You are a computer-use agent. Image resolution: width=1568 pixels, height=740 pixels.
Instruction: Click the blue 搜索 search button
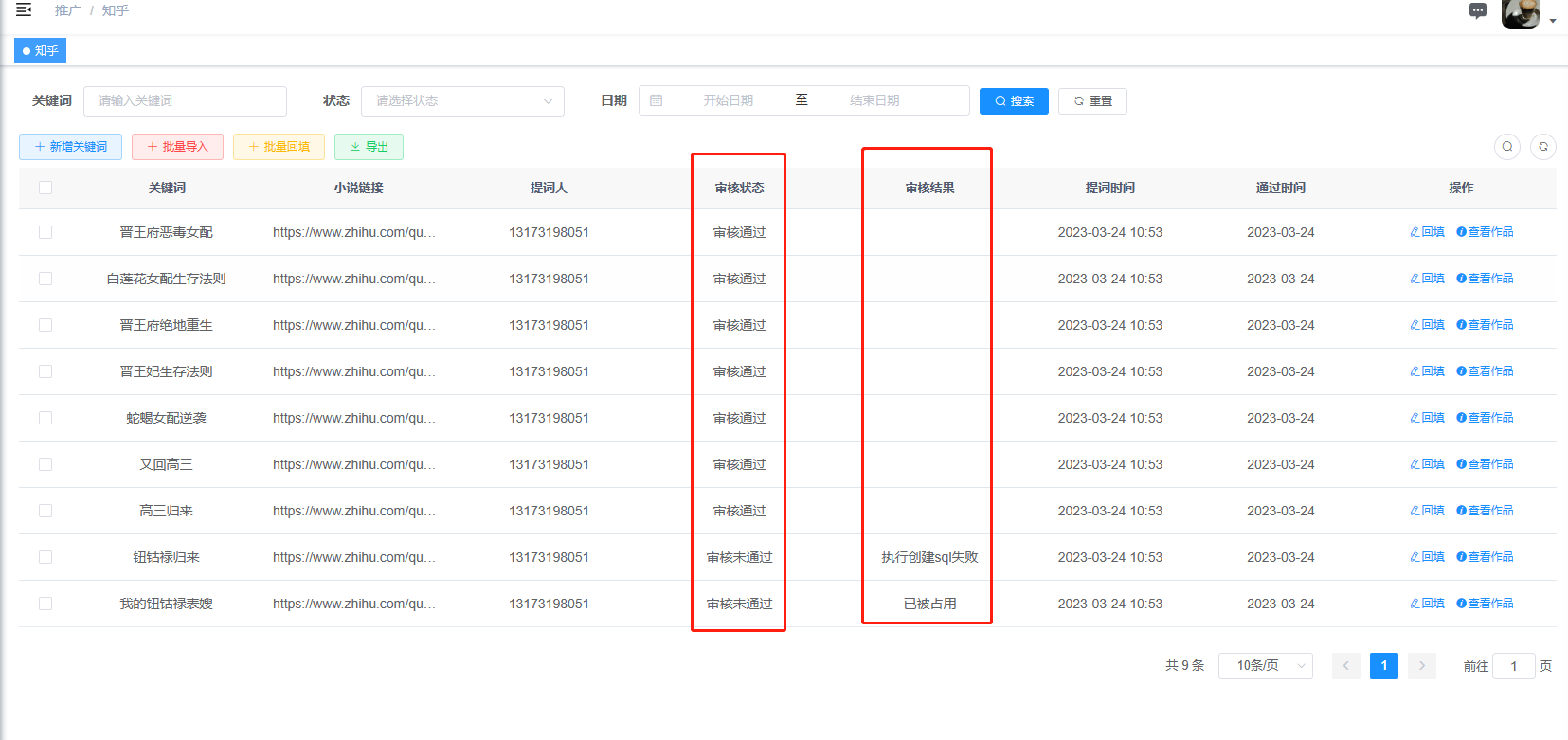tap(1013, 101)
